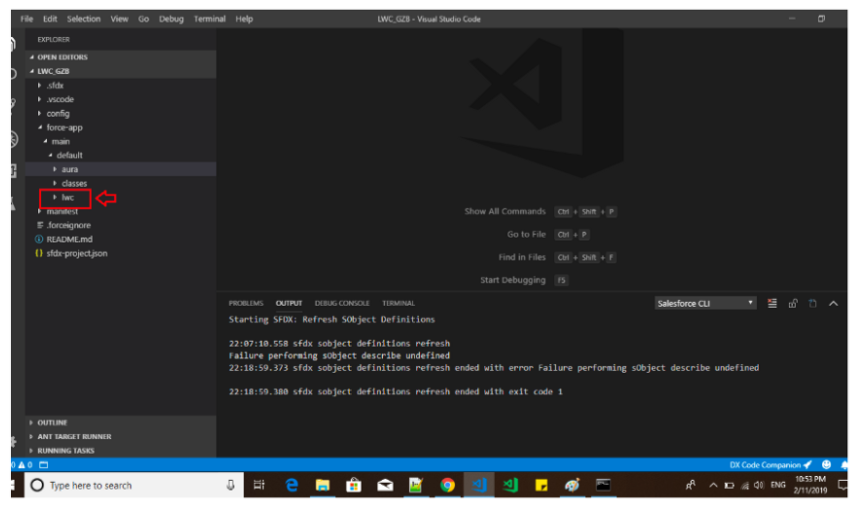Click the Windows taskbar search field
This screenshot has height=510, width=860.
pos(134,485)
